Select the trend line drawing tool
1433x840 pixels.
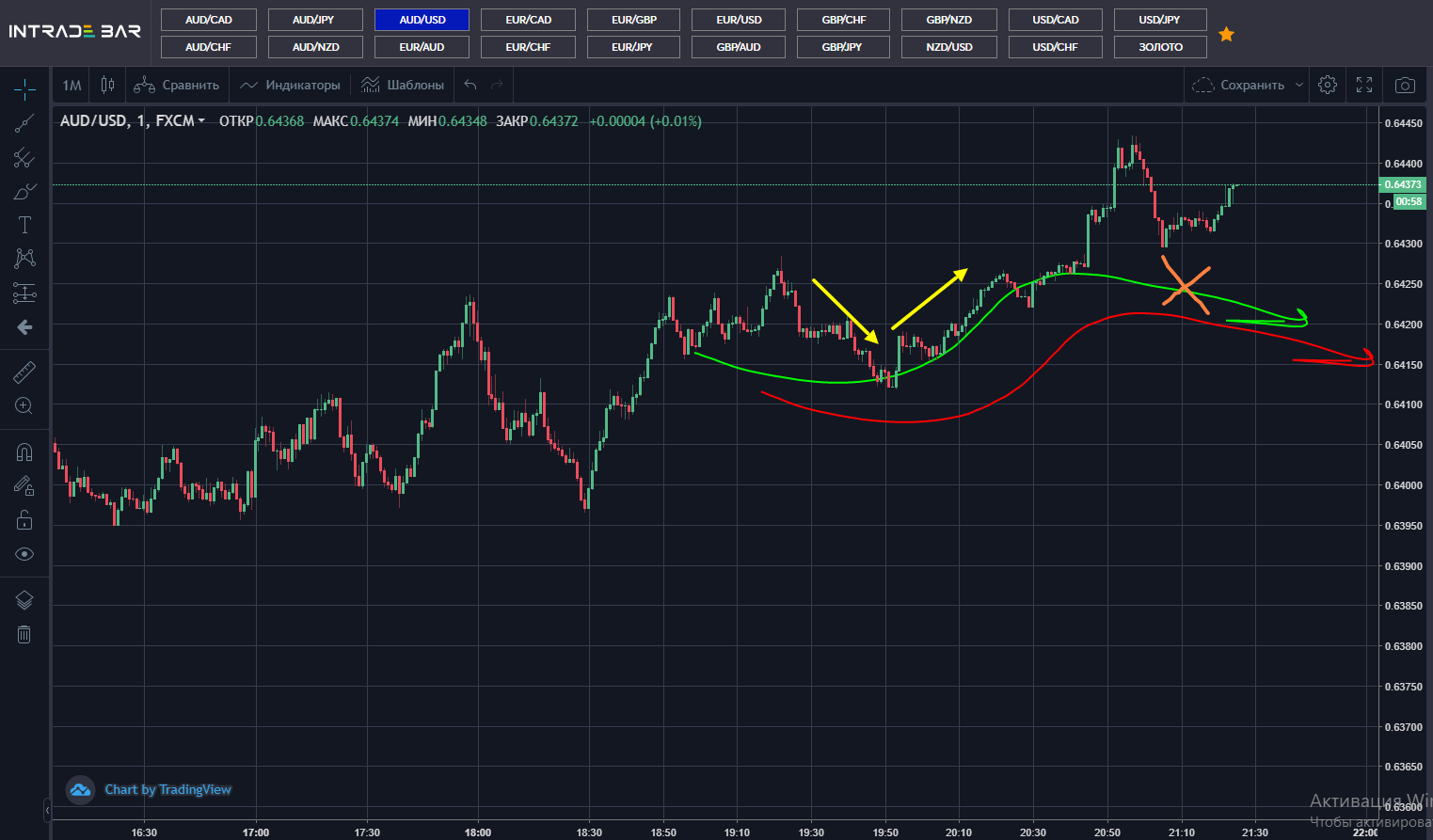pyautogui.click(x=24, y=123)
